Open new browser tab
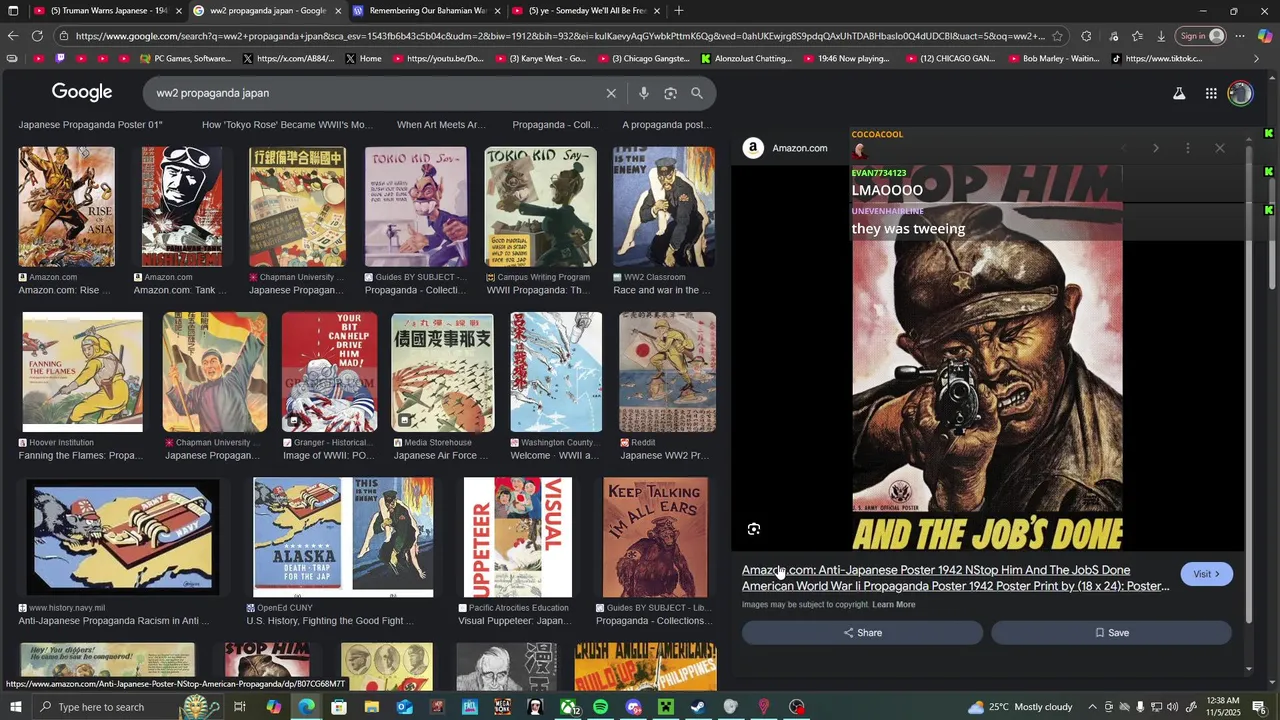 click(679, 10)
